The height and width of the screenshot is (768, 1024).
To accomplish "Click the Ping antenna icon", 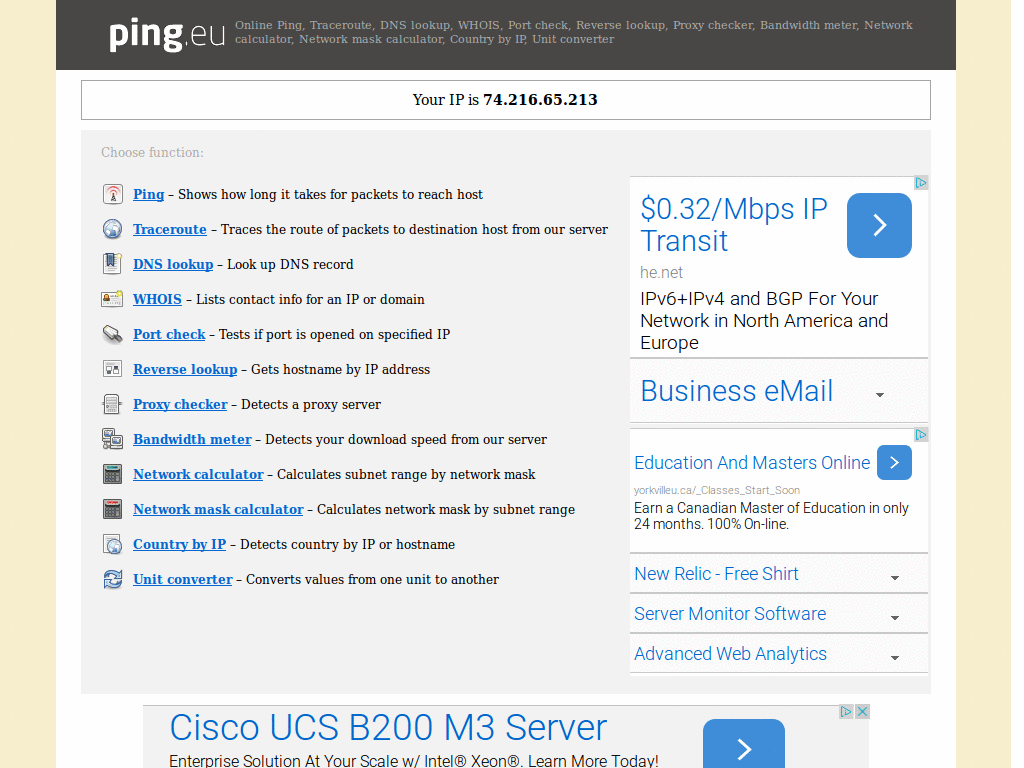I will 112,194.
